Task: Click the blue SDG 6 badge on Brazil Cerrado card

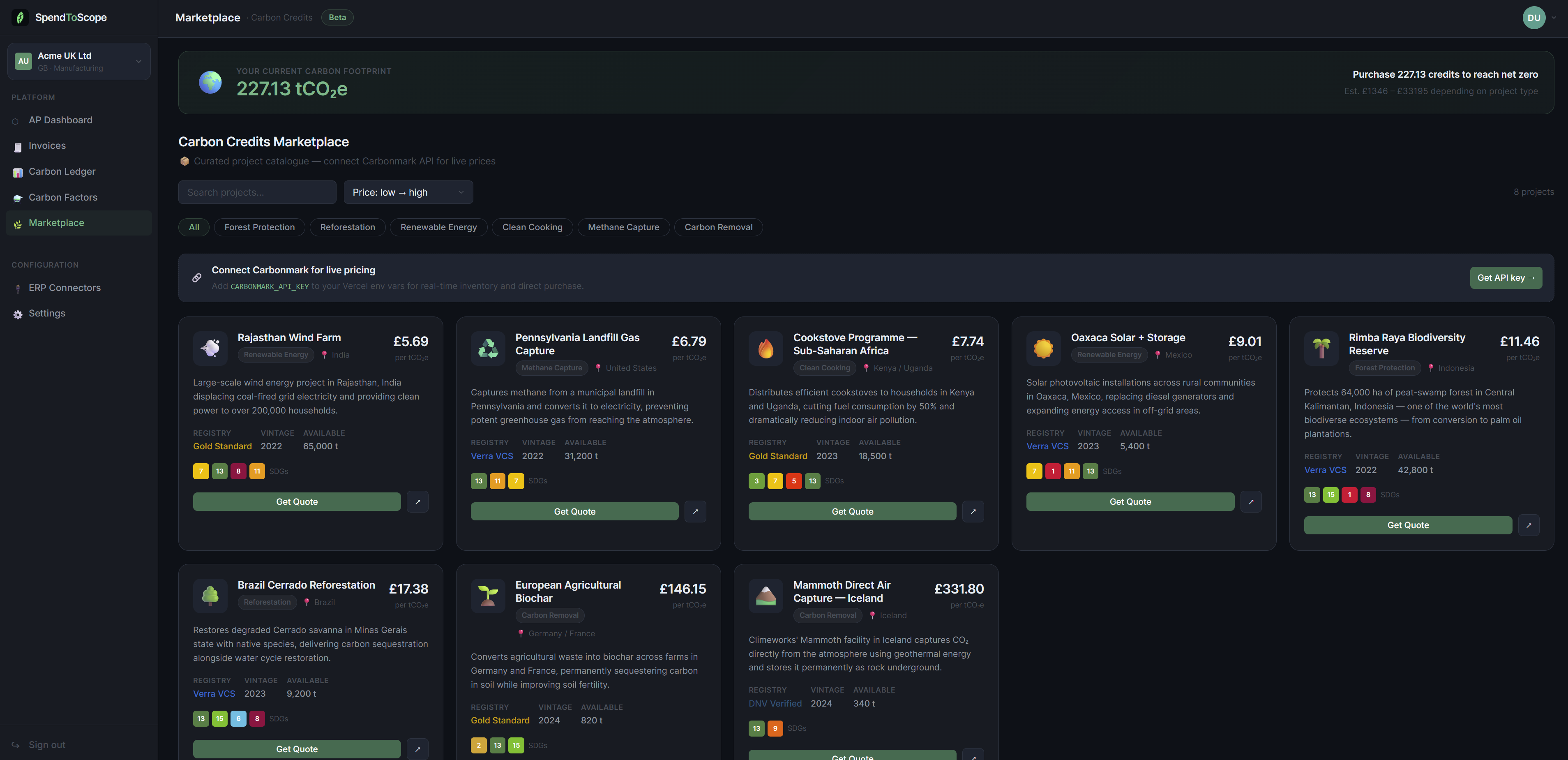Action: coord(238,718)
